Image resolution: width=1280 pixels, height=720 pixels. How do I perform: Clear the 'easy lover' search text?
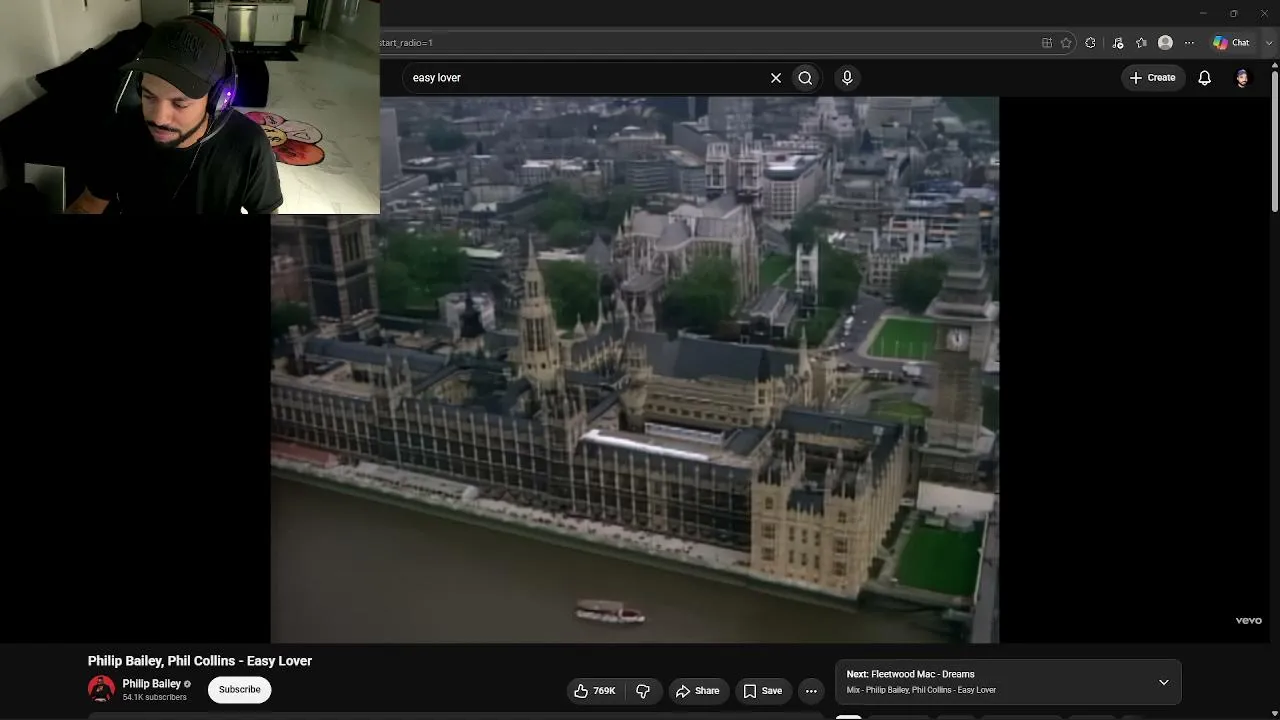click(x=775, y=78)
